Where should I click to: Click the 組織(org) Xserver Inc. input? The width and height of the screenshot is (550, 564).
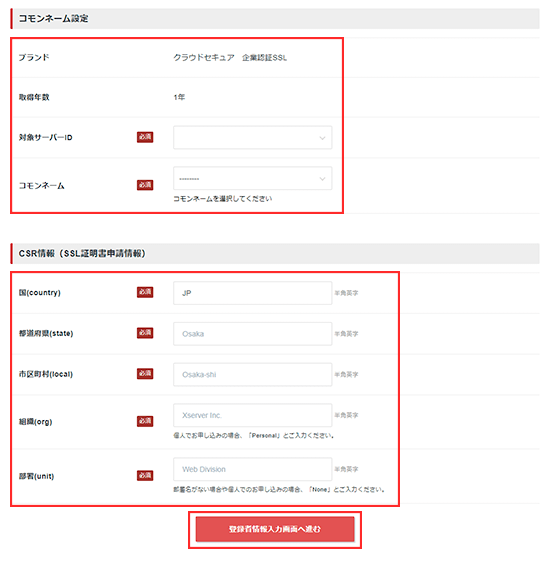click(253, 415)
